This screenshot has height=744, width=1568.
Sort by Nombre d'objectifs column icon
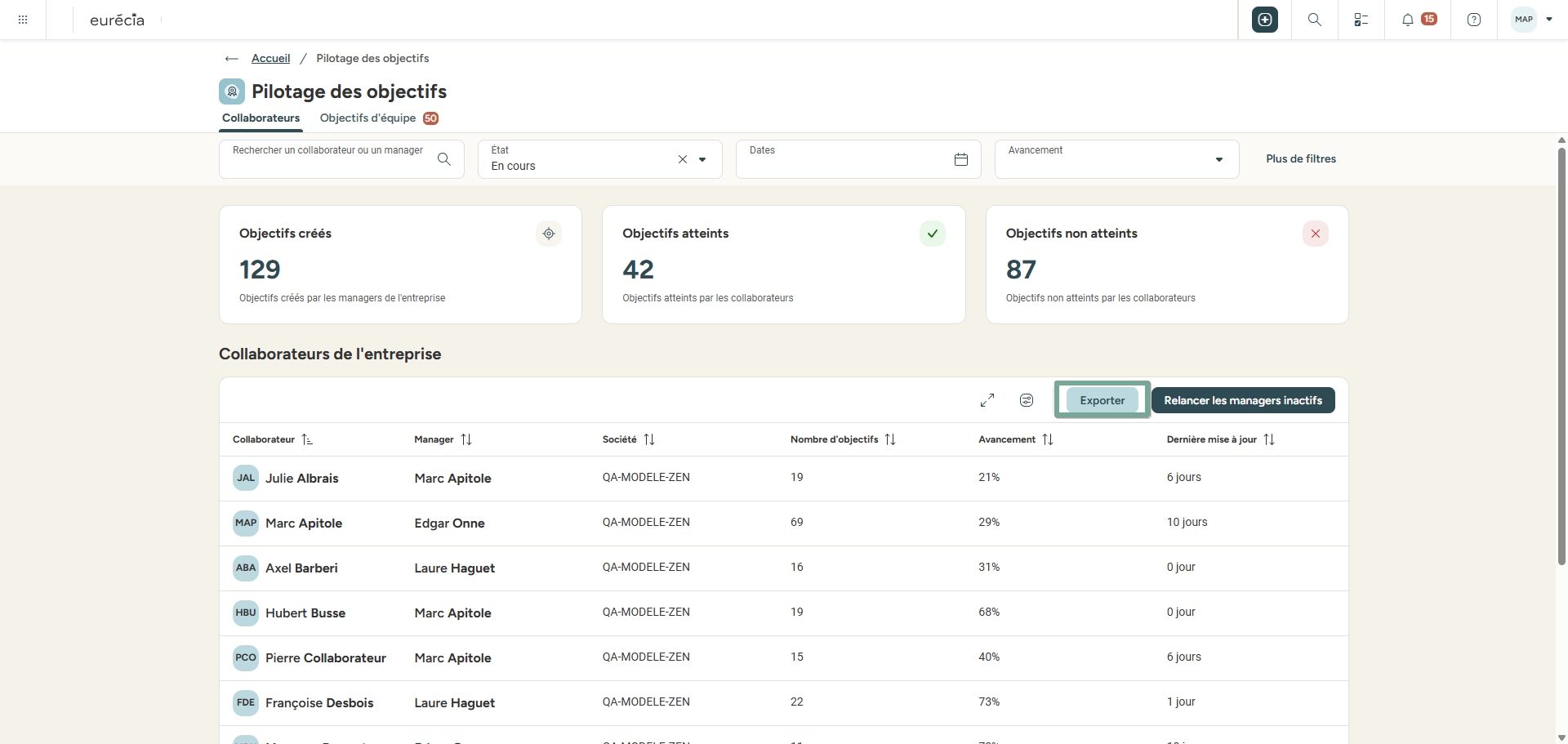890,439
